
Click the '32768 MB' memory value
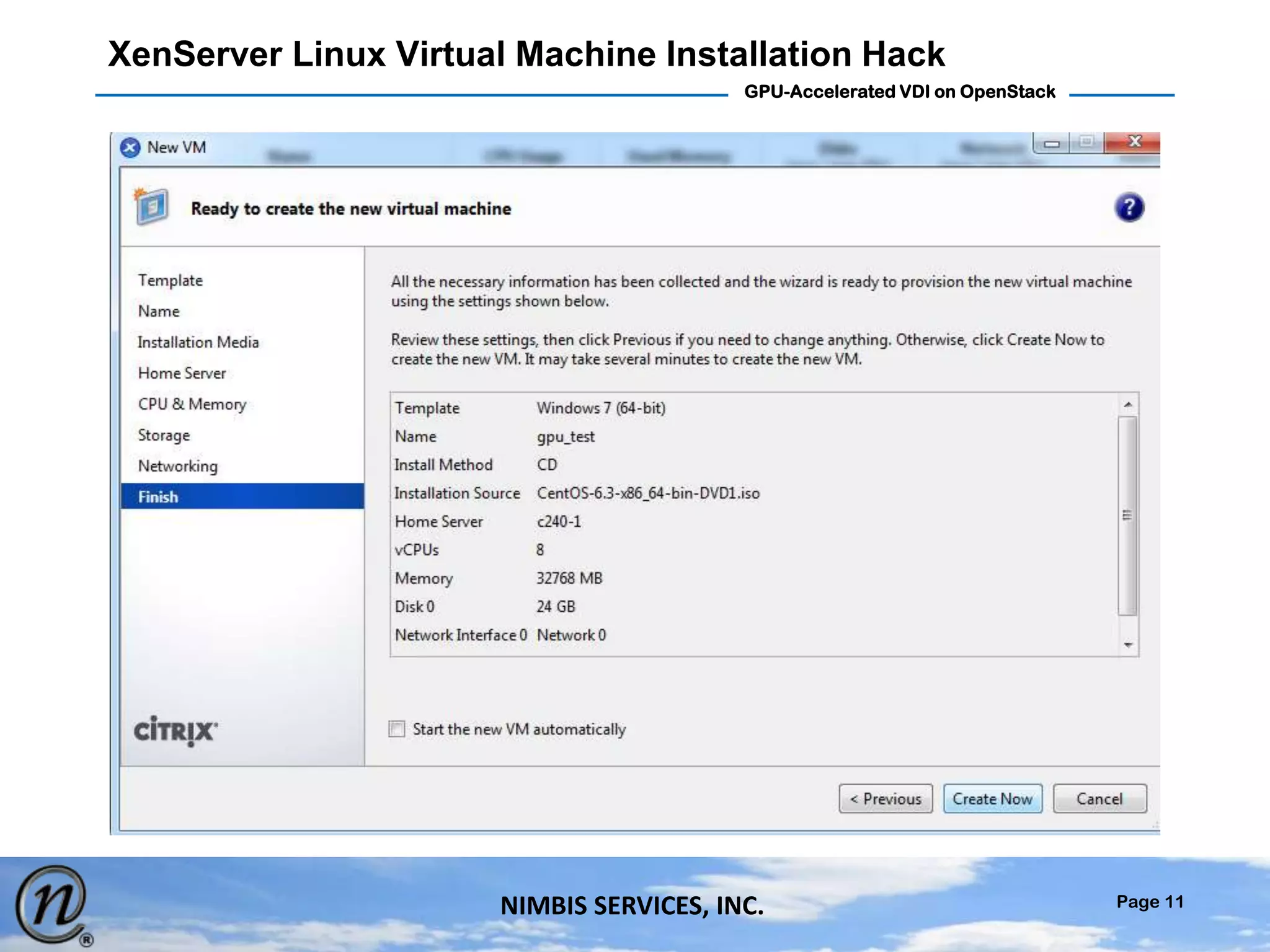pyautogui.click(x=569, y=578)
